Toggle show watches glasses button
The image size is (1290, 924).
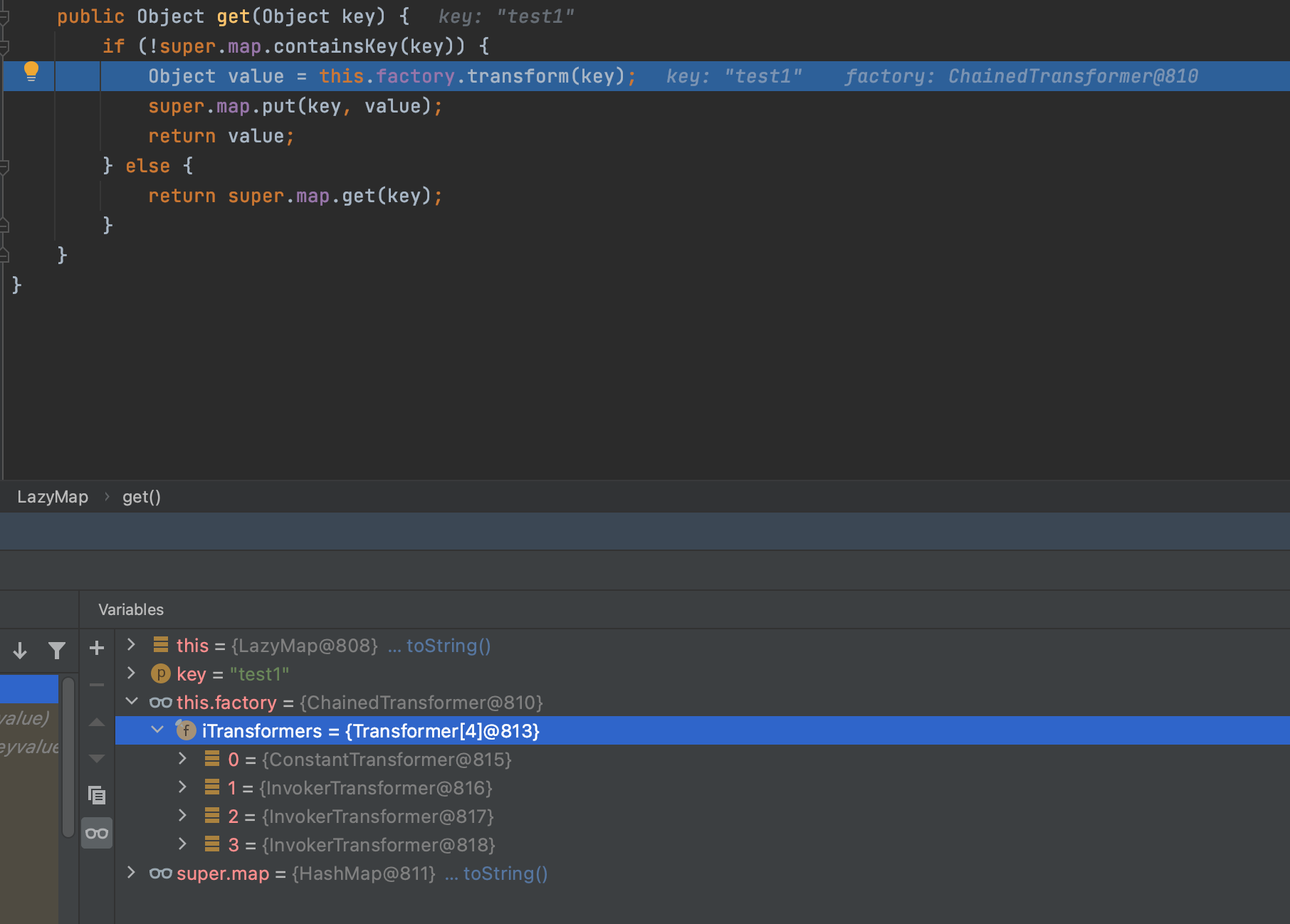pyautogui.click(x=97, y=833)
